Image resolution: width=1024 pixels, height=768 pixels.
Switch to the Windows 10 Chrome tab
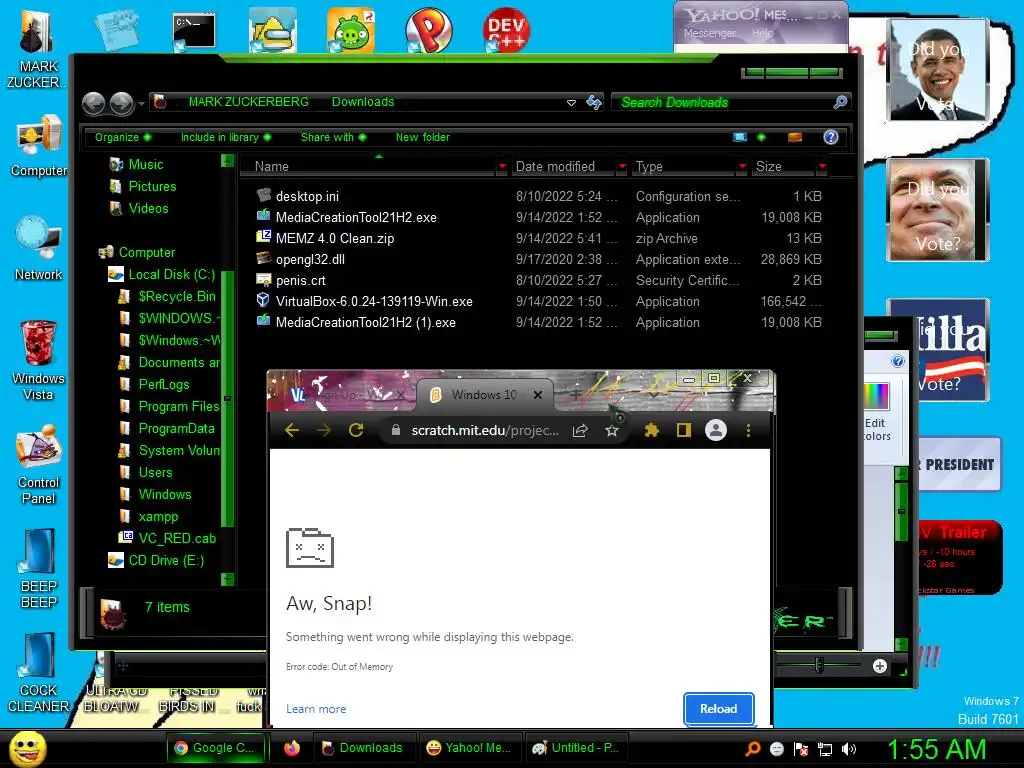[x=485, y=394]
